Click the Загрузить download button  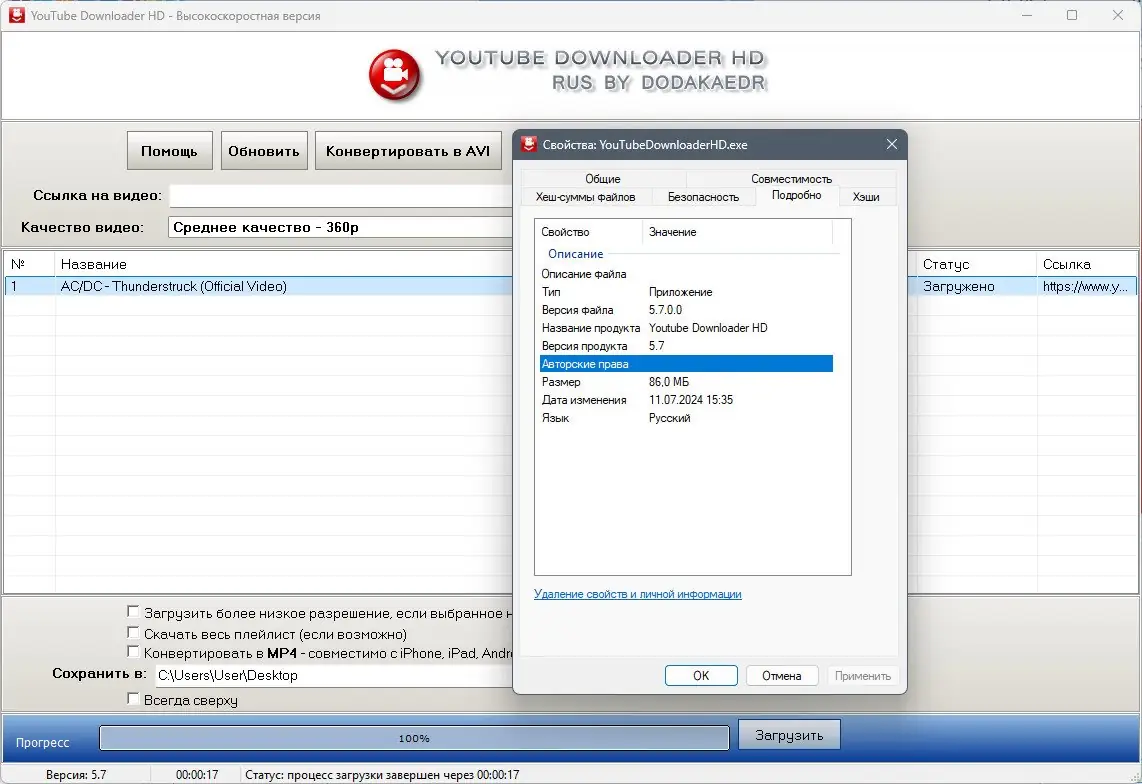click(x=789, y=735)
